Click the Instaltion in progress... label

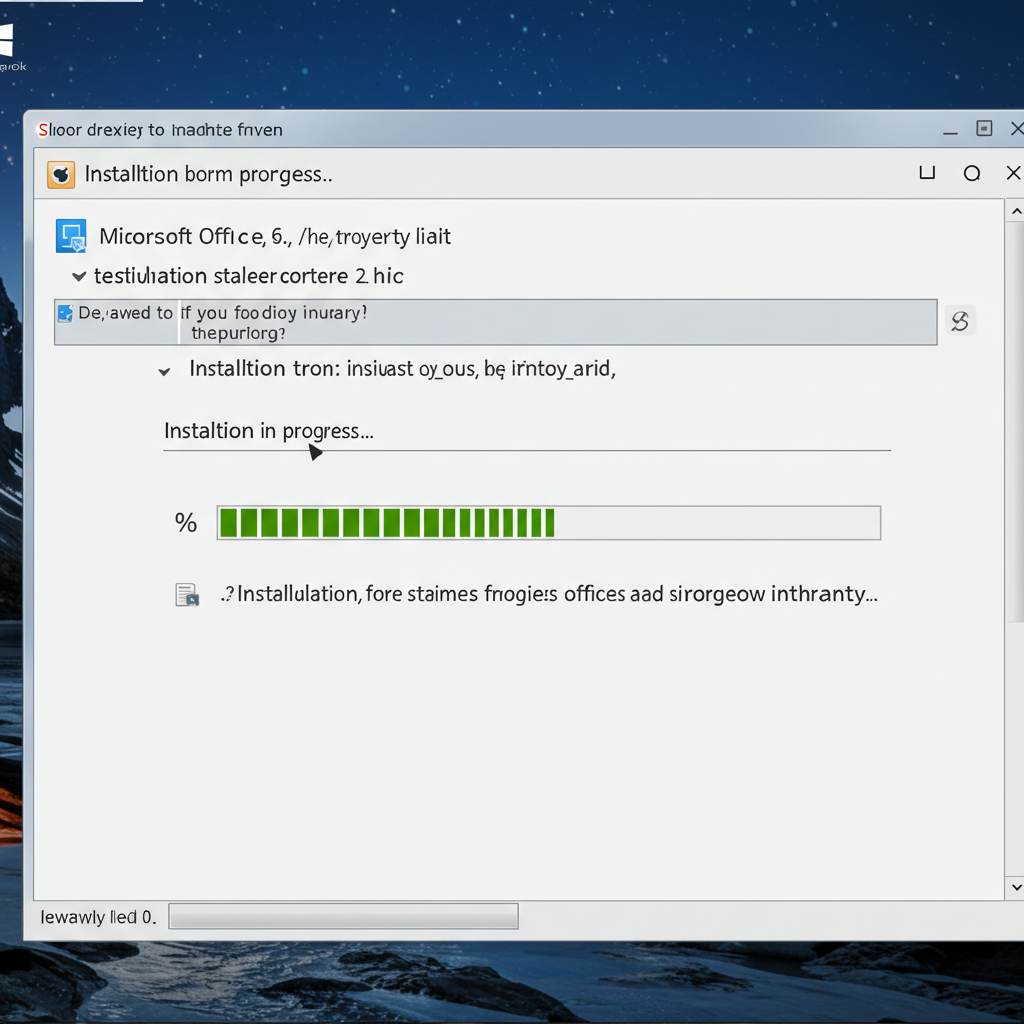268,431
